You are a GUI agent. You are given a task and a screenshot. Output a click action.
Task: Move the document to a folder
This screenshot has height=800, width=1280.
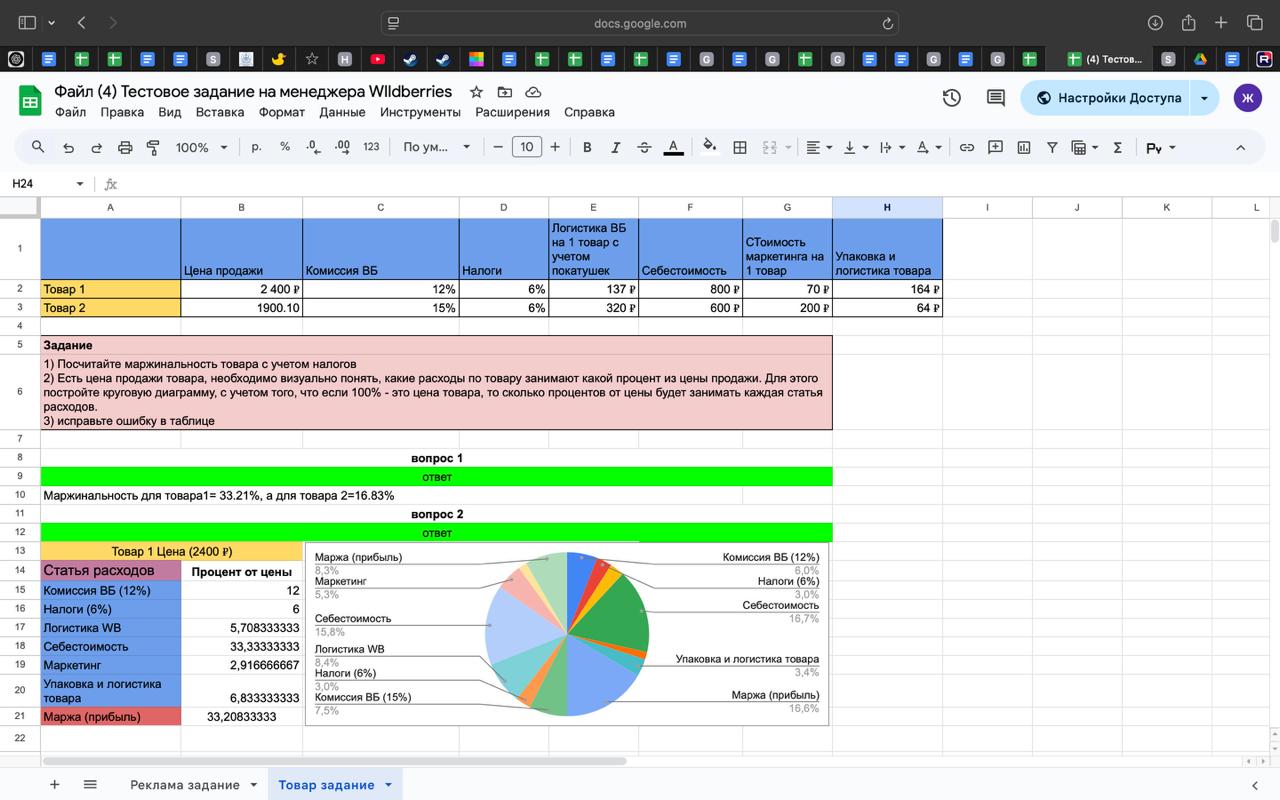coord(506,92)
